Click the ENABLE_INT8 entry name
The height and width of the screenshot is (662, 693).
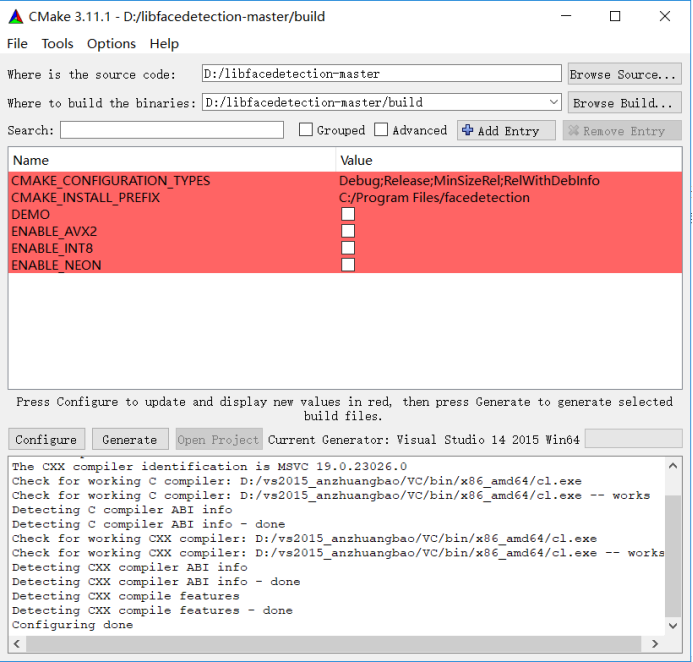pyautogui.click(x=52, y=248)
